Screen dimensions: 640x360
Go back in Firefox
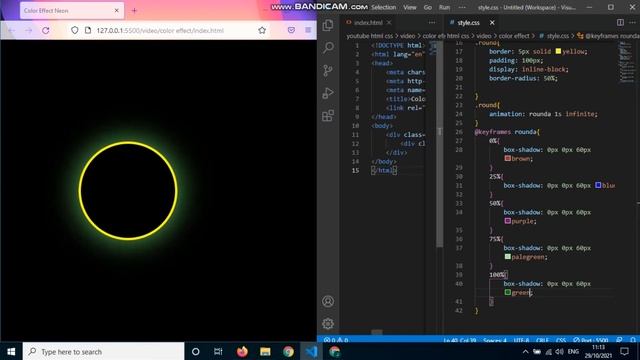click(11, 31)
